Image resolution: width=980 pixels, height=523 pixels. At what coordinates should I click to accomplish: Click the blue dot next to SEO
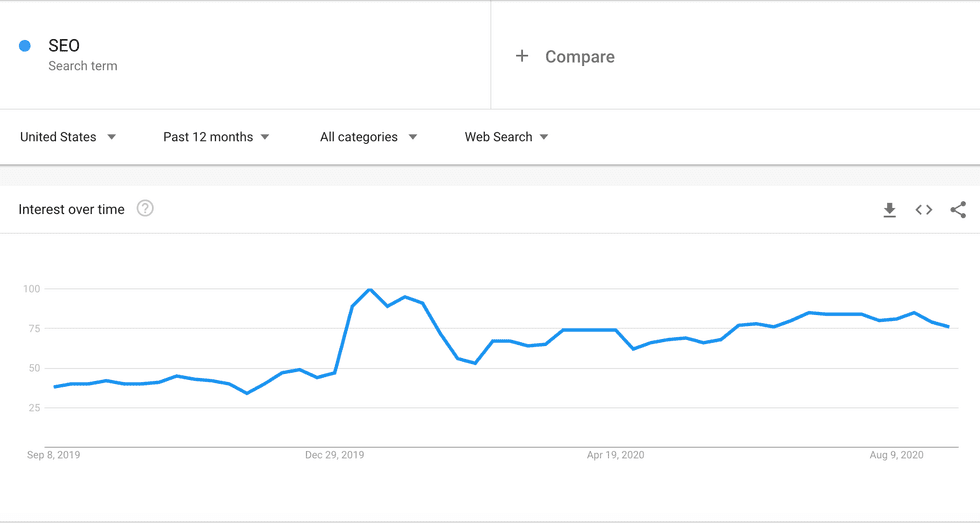pos(25,46)
